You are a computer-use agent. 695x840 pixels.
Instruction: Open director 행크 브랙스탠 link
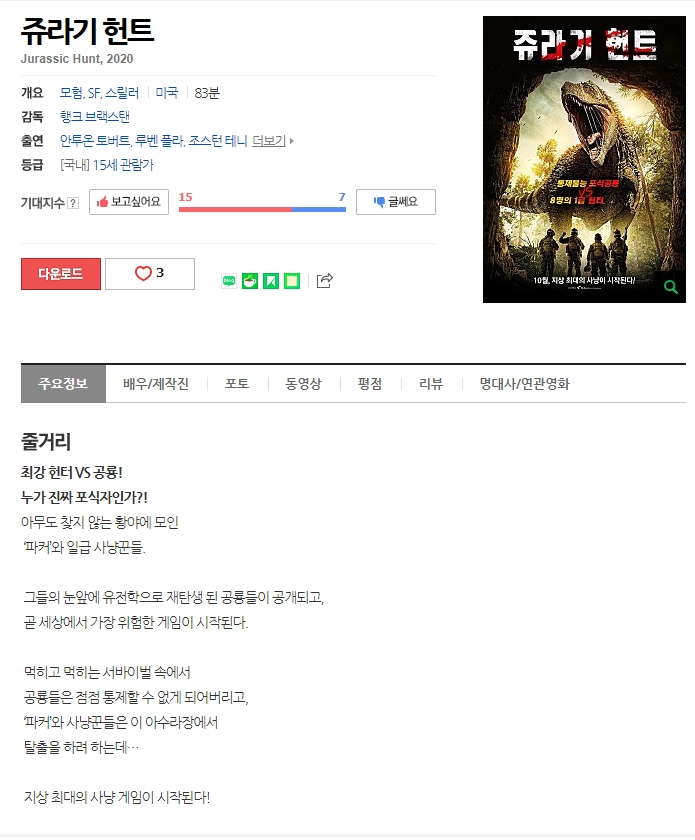click(x=95, y=117)
